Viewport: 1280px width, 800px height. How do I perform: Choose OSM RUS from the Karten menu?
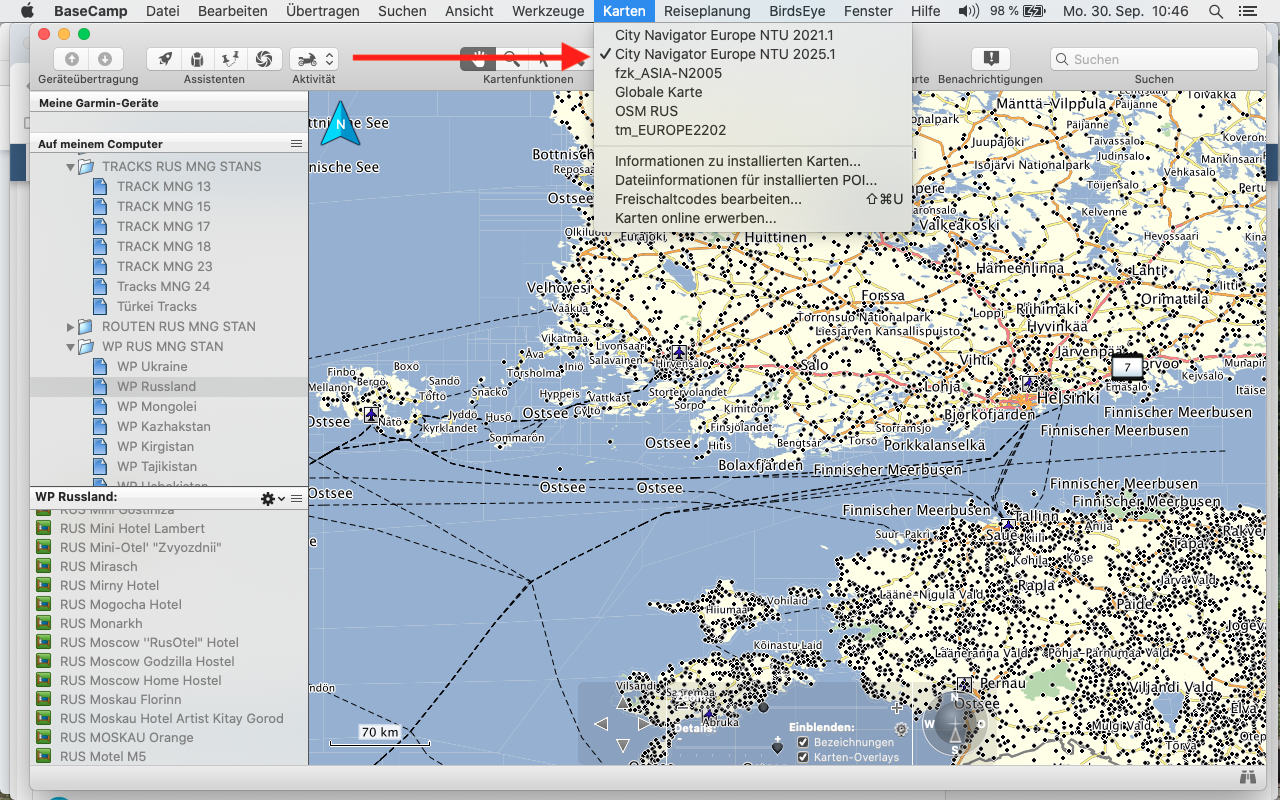[646, 111]
